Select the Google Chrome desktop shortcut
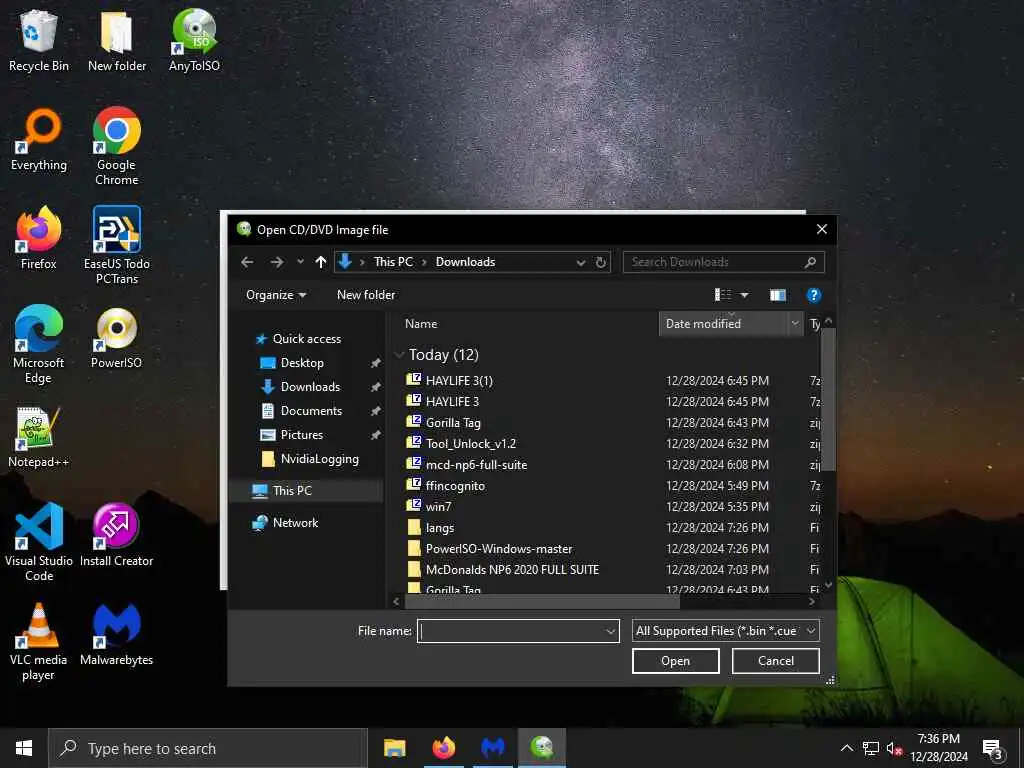Screen dimensions: 1024x768 [117, 146]
